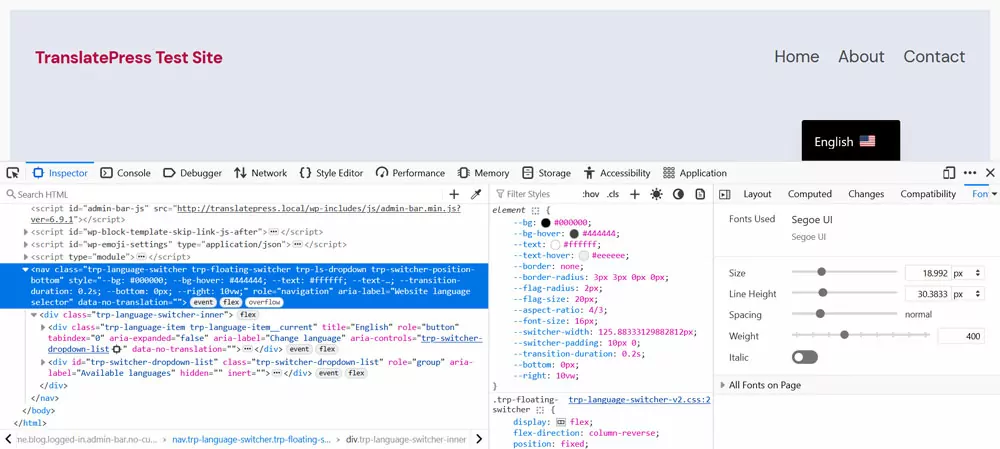
Task: Switch to the Layout sidebar tab
Action: [757, 195]
